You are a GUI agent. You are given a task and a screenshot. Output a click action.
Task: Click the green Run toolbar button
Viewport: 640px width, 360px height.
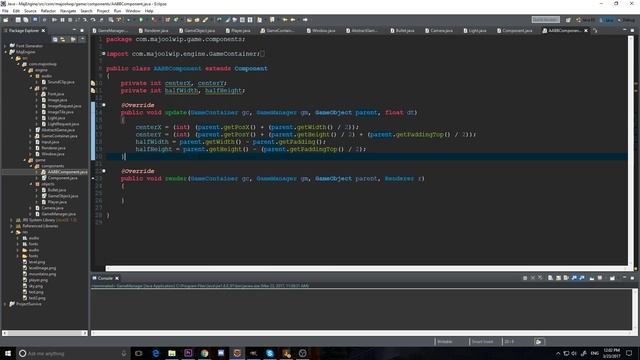point(141,20)
